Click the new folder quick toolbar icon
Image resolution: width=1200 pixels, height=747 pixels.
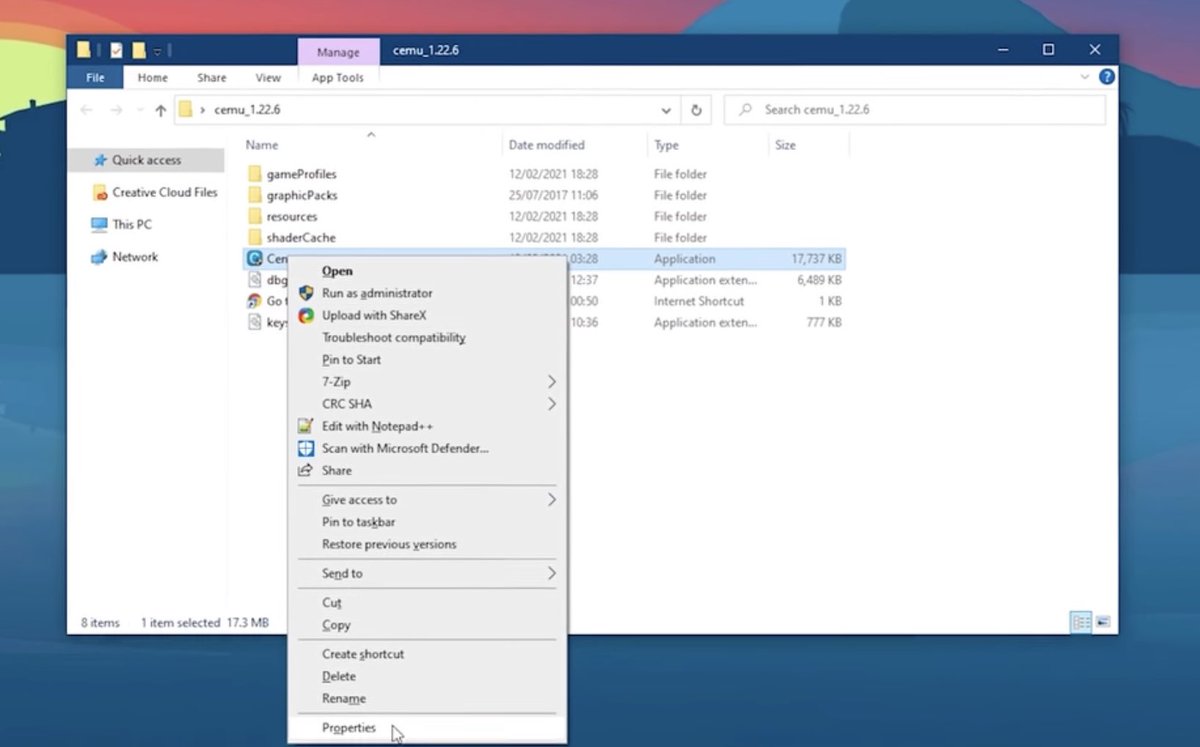(x=139, y=50)
